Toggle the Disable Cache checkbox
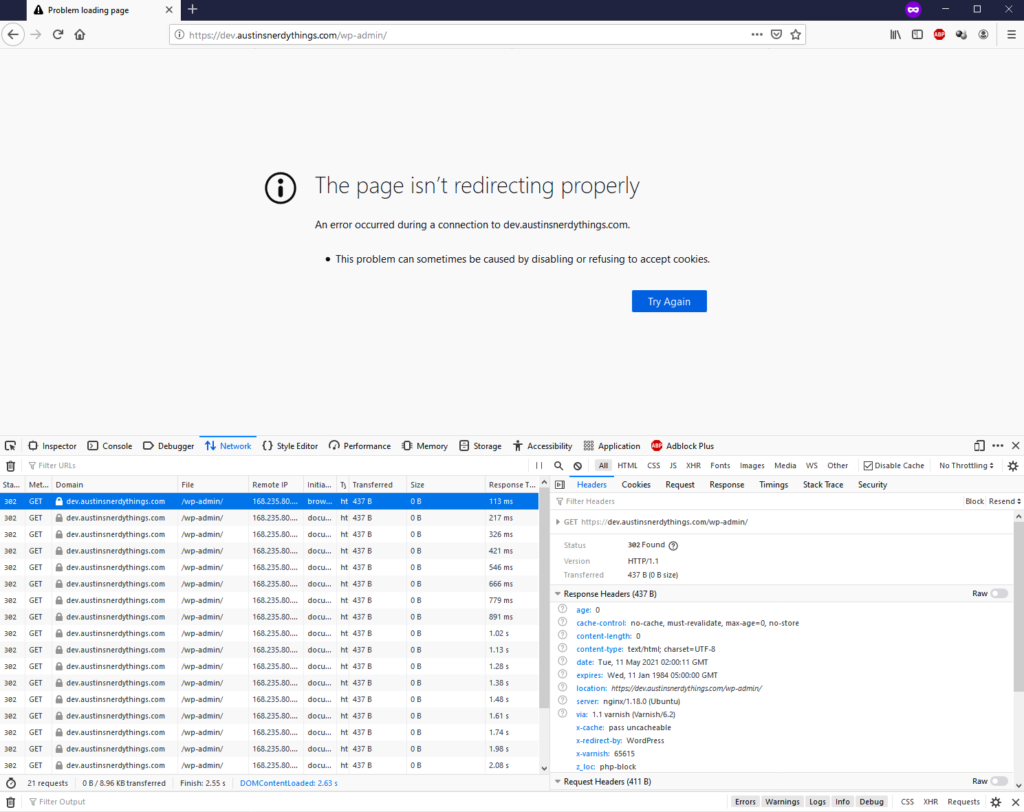 [x=868, y=466]
